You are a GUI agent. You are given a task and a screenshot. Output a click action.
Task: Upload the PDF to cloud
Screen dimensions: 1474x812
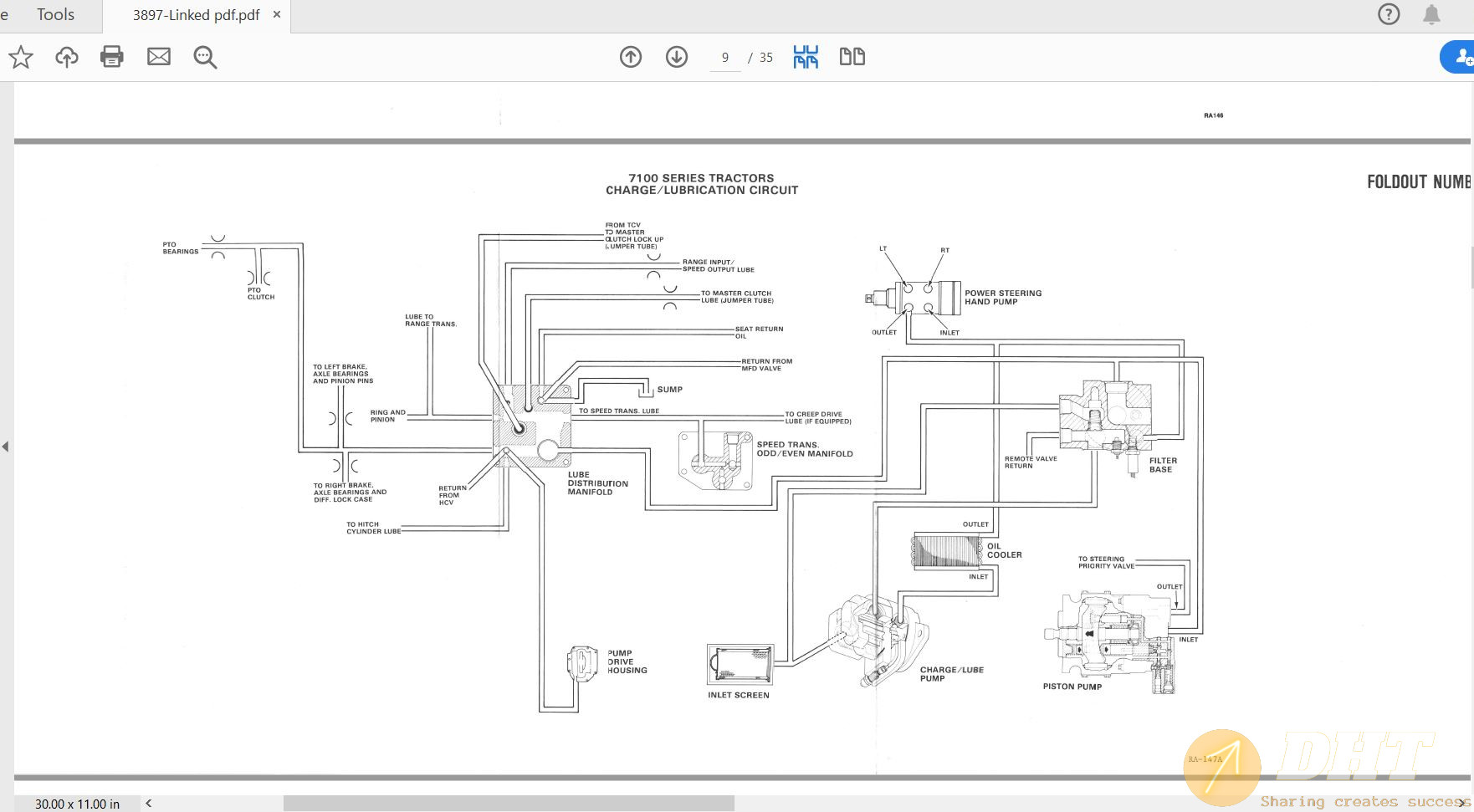66,57
